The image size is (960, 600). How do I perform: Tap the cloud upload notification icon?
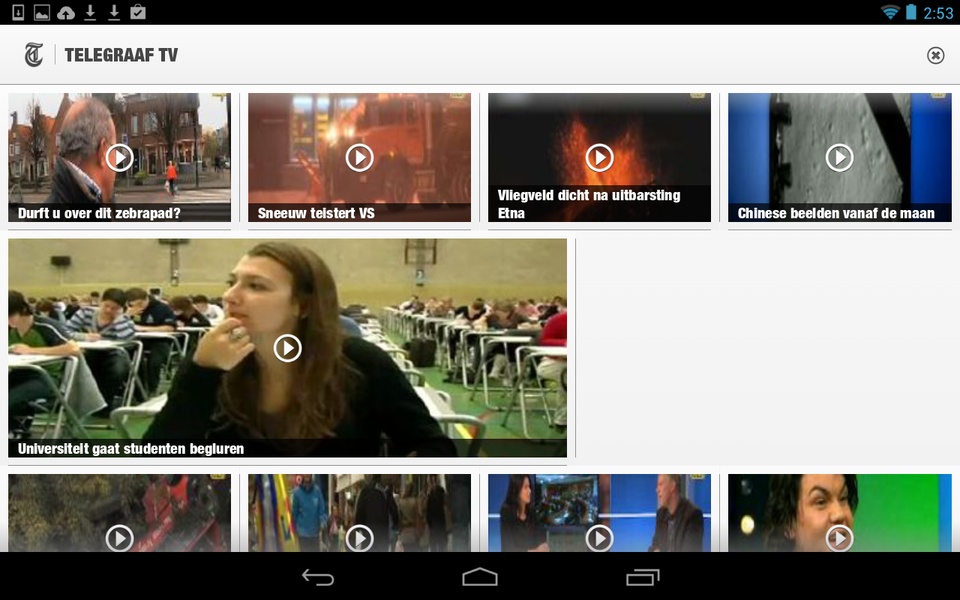66,12
